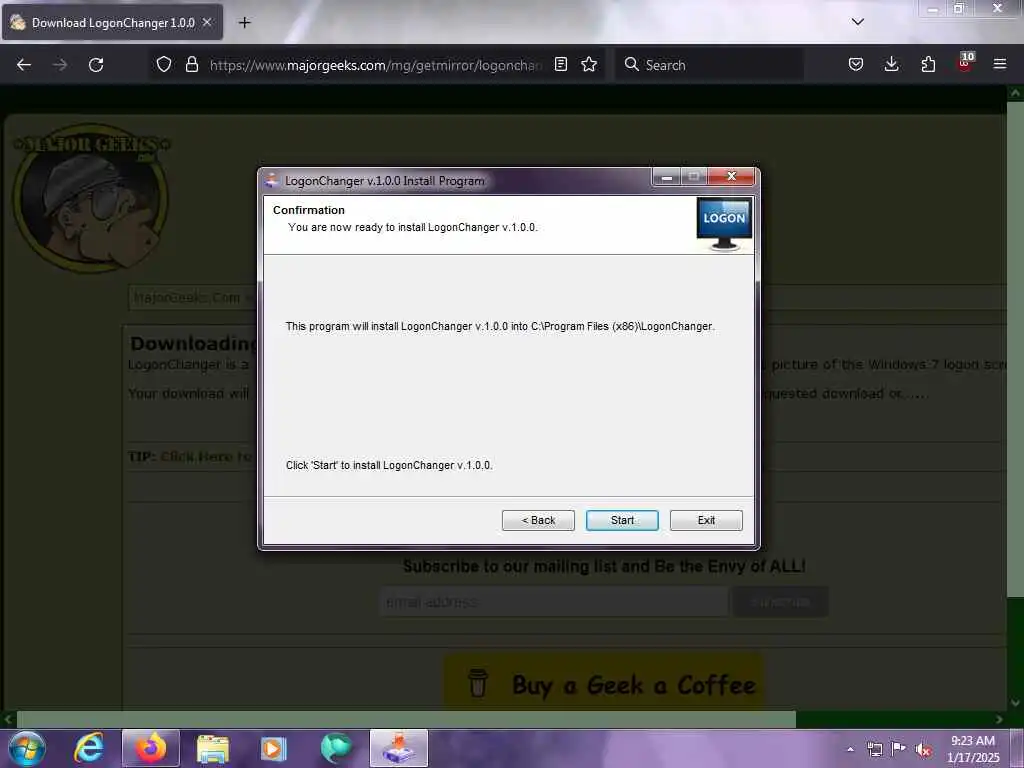
Task: Click the email address field on page
Action: click(553, 601)
